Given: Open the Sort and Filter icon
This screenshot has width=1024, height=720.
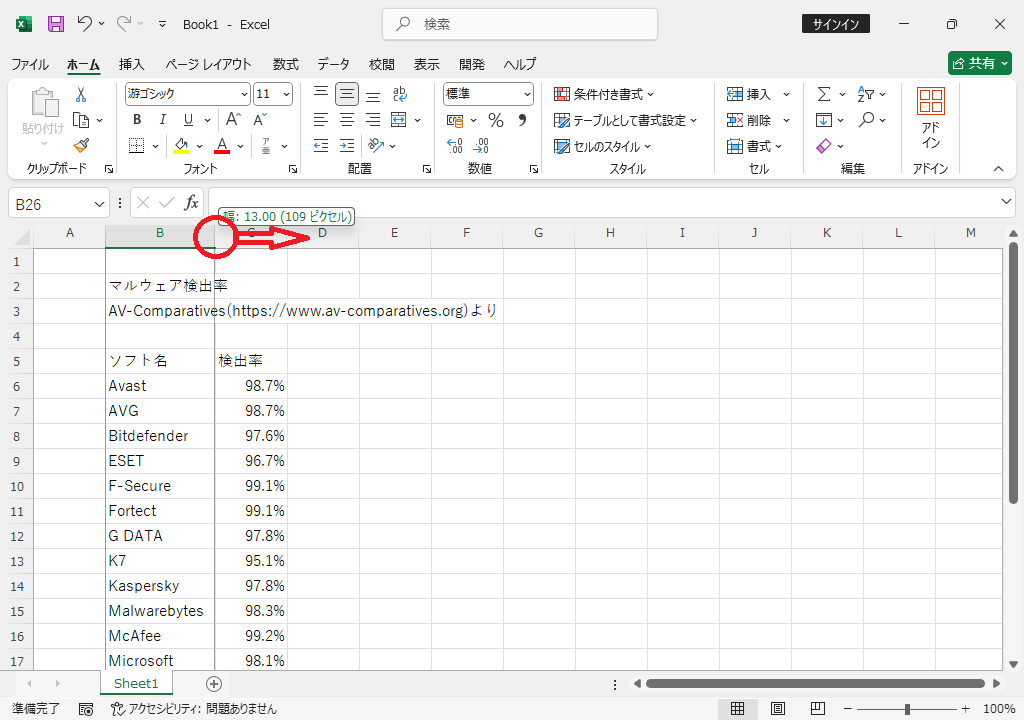Looking at the screenshot, I should click(x=866, y=94).
